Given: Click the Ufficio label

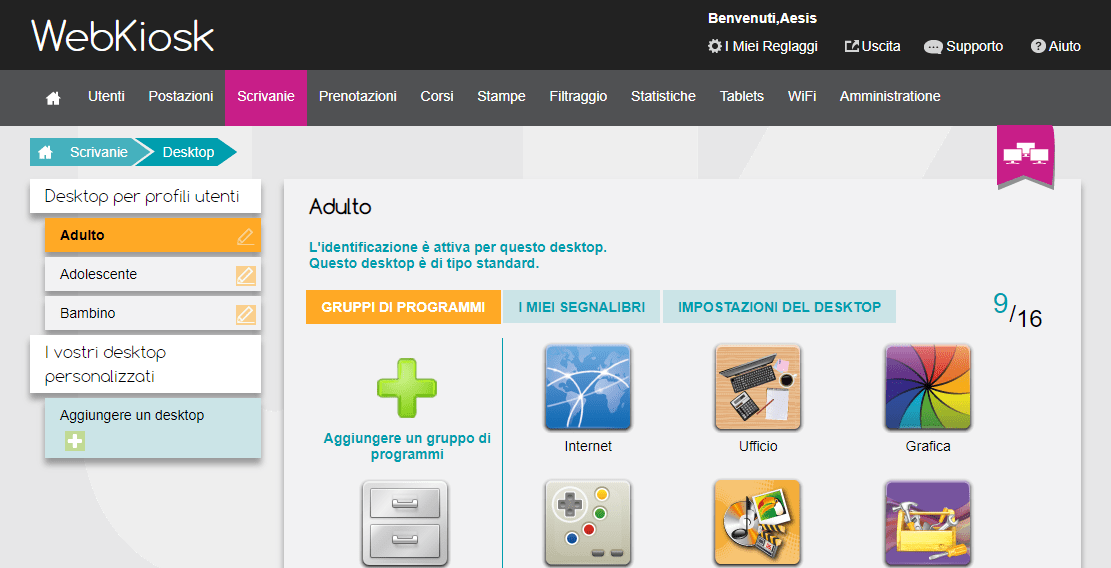Looking at the screenshot, I should [x=758, y=446].
